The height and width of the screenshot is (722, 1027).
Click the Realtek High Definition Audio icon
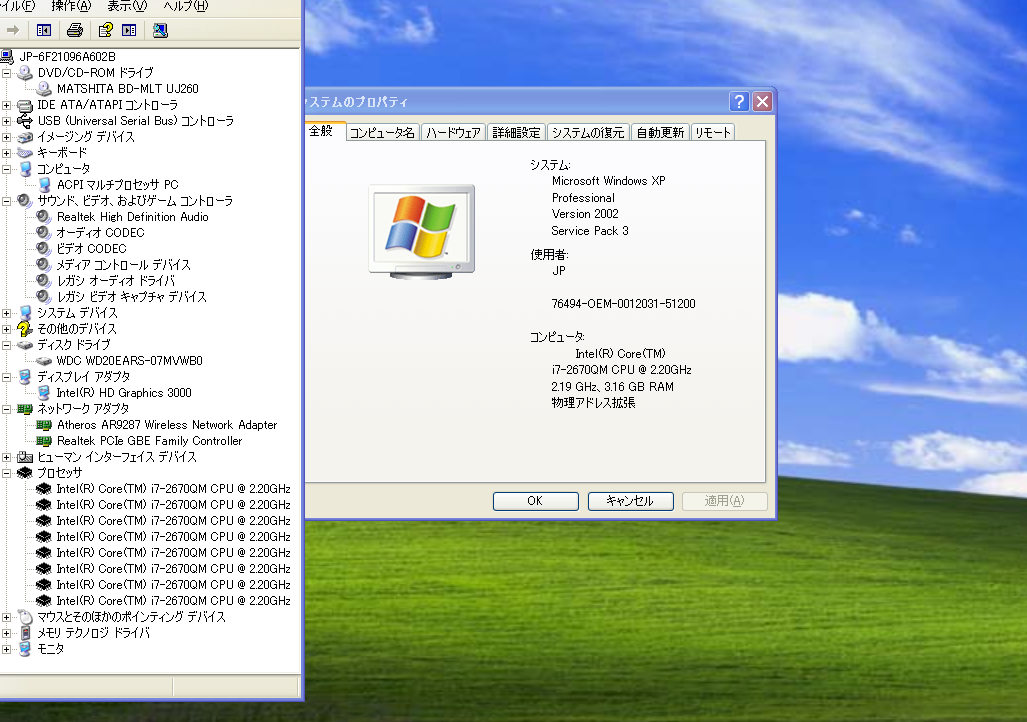[x=44, y=216]
